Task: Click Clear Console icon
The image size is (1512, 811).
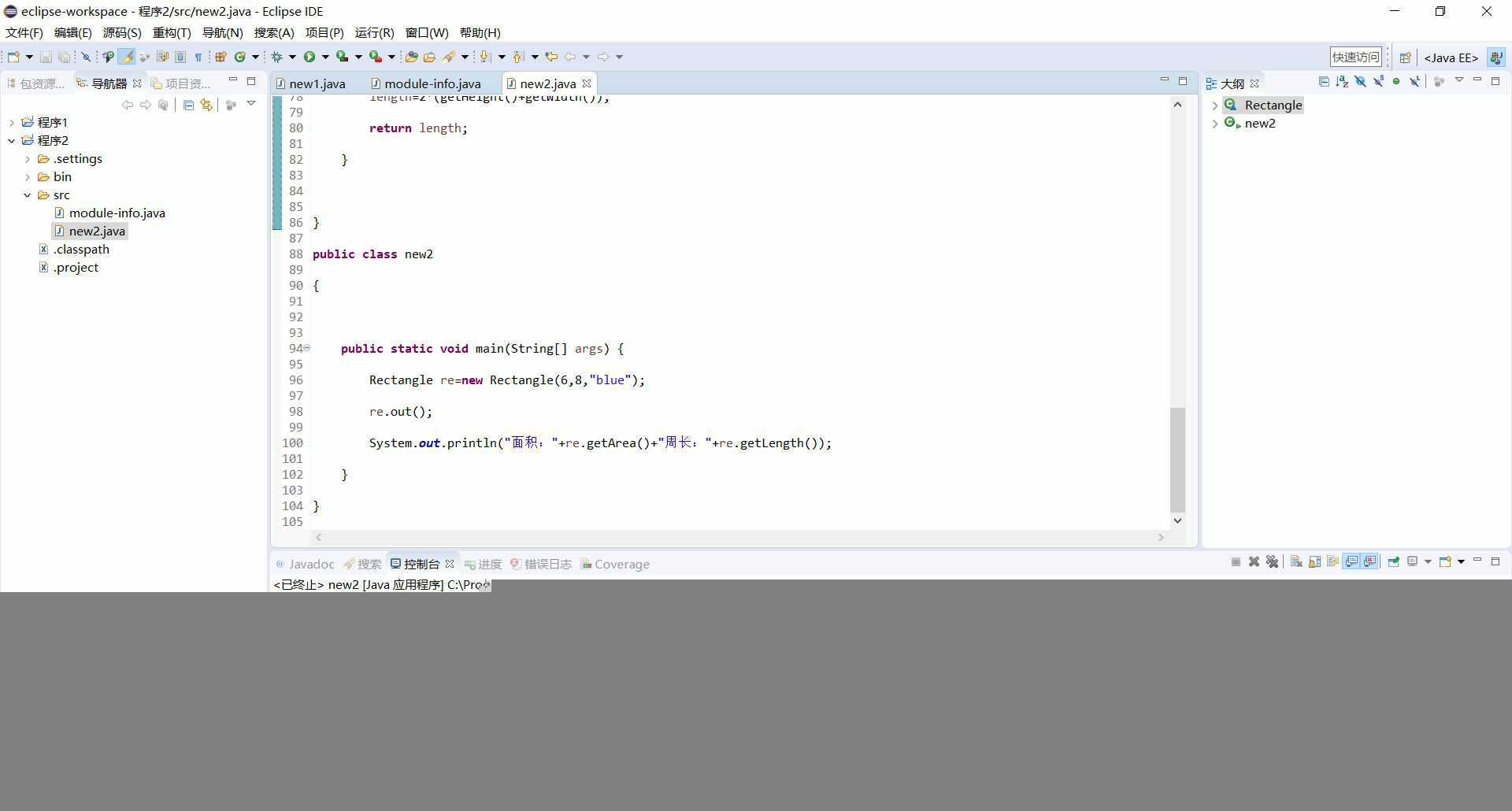Action: [x=1296, y=561]
